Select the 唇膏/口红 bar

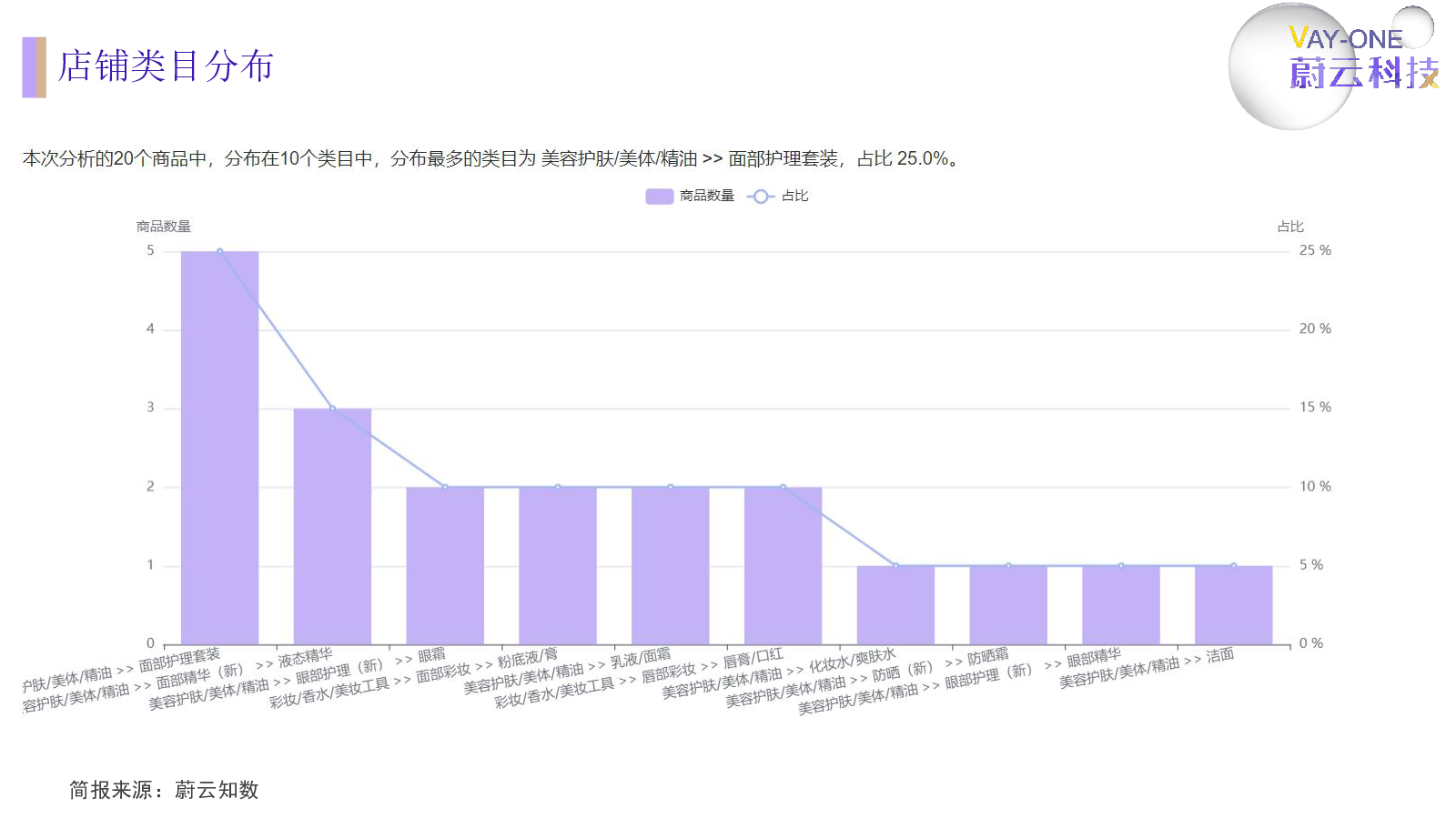(x=783, y=566)
